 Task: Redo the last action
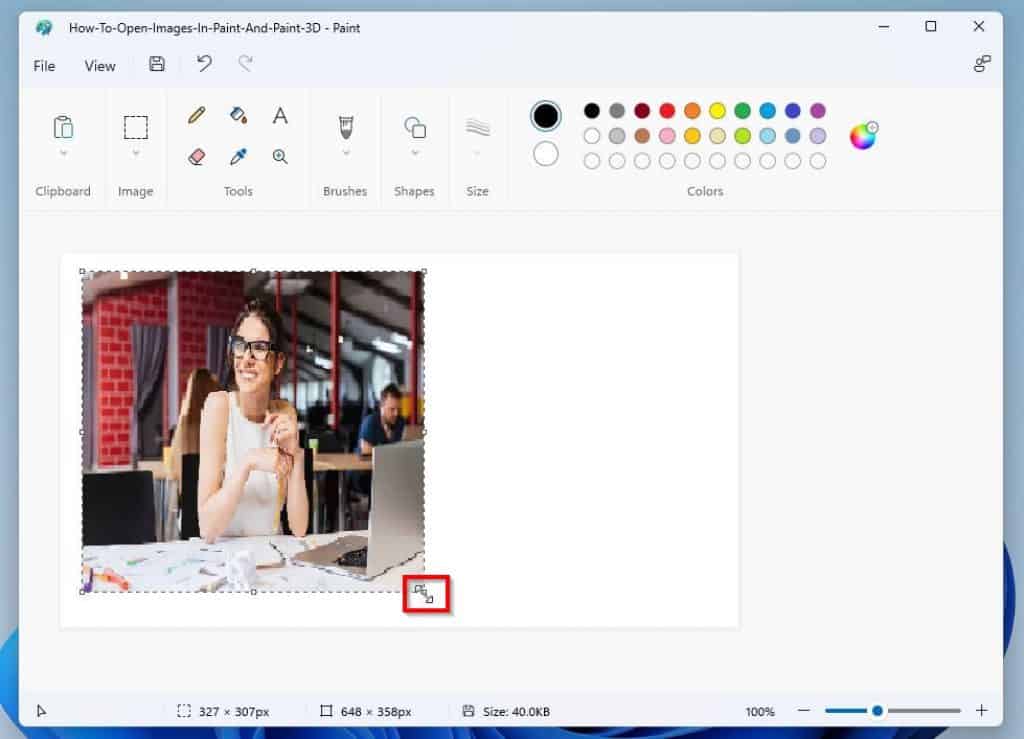click(246, 64)
